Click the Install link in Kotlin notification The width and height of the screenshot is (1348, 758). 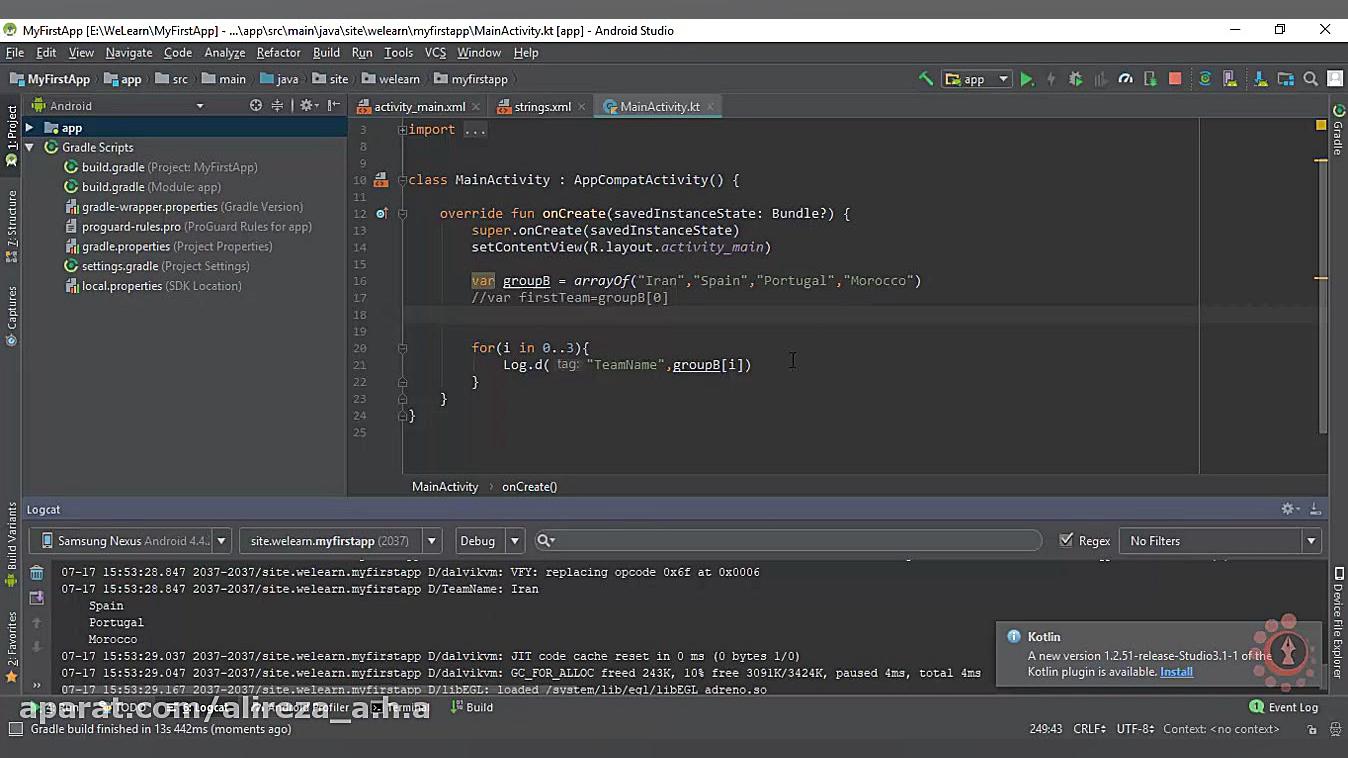1176,672
